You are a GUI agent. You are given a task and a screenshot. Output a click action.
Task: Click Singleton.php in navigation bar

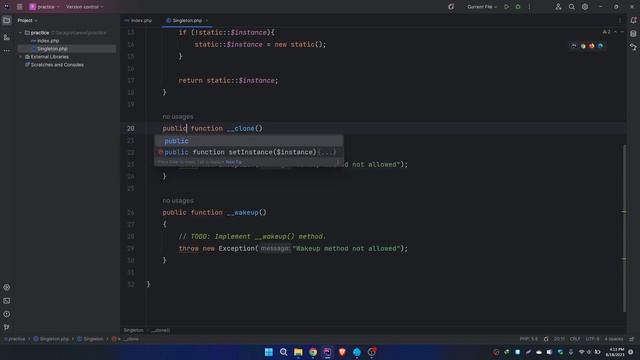point(51,339)
